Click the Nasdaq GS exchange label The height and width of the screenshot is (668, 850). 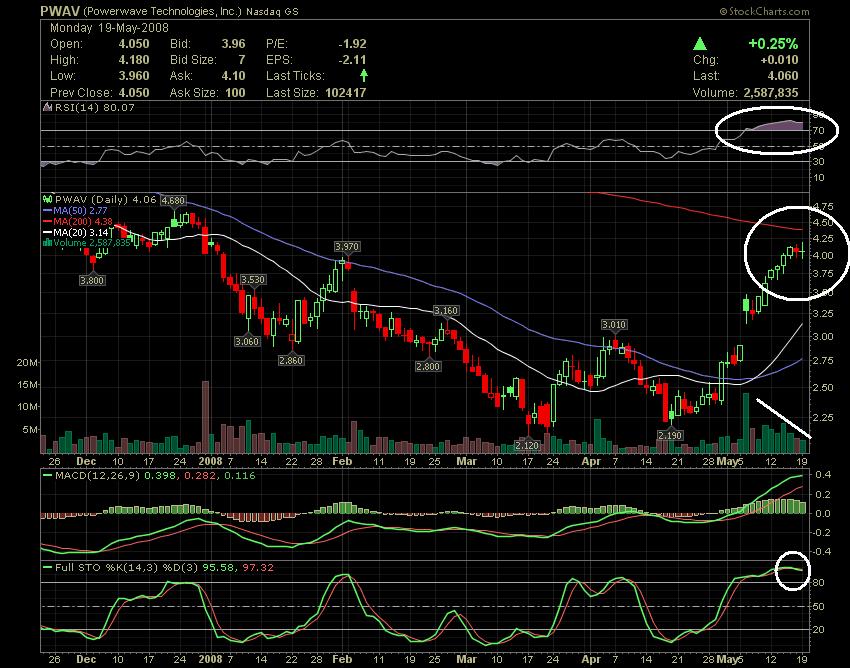[x=272, y=11]
